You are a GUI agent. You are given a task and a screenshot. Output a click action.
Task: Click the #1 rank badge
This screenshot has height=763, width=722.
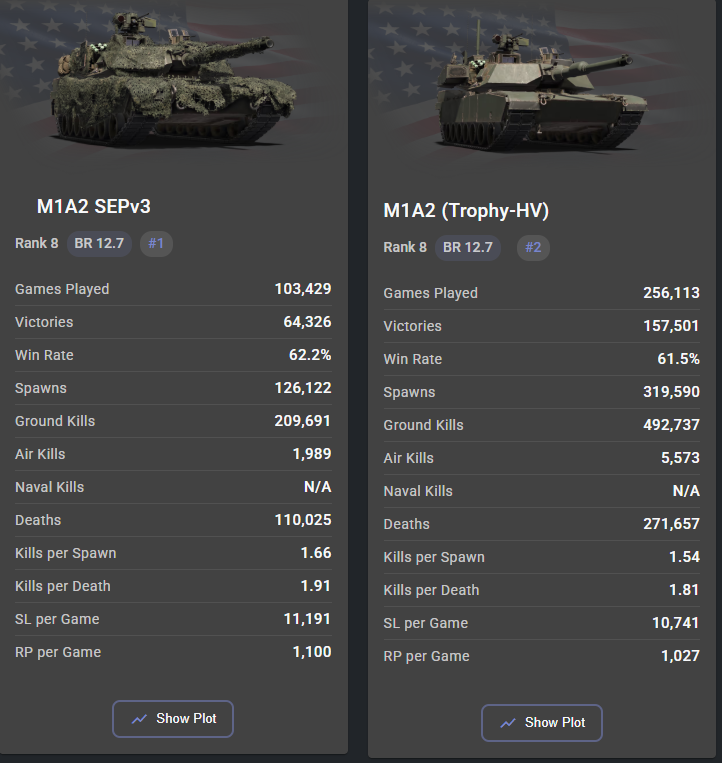[x=156, y=243]
